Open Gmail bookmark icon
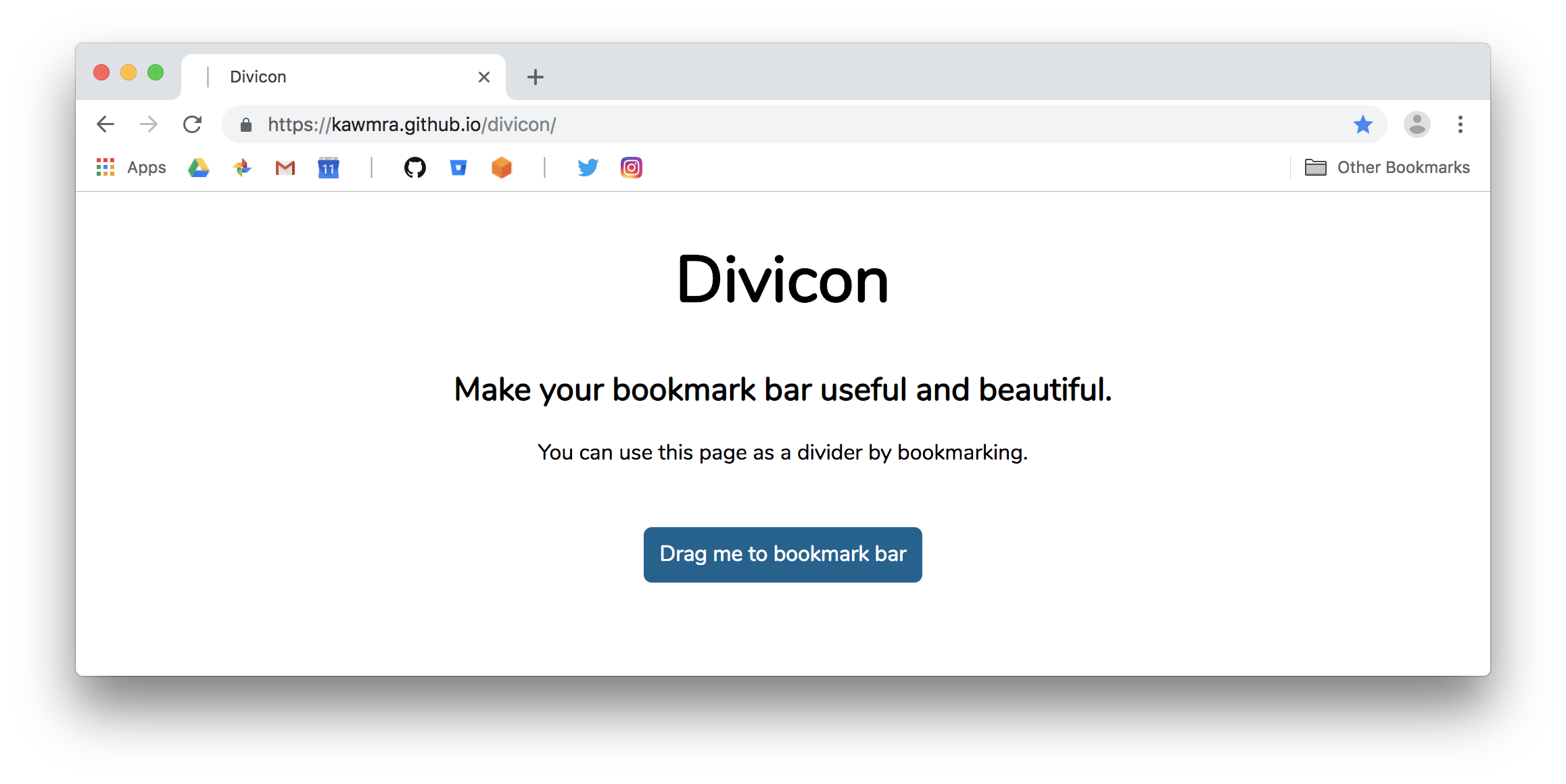The image size is (1566, 784). pos(285,168)
